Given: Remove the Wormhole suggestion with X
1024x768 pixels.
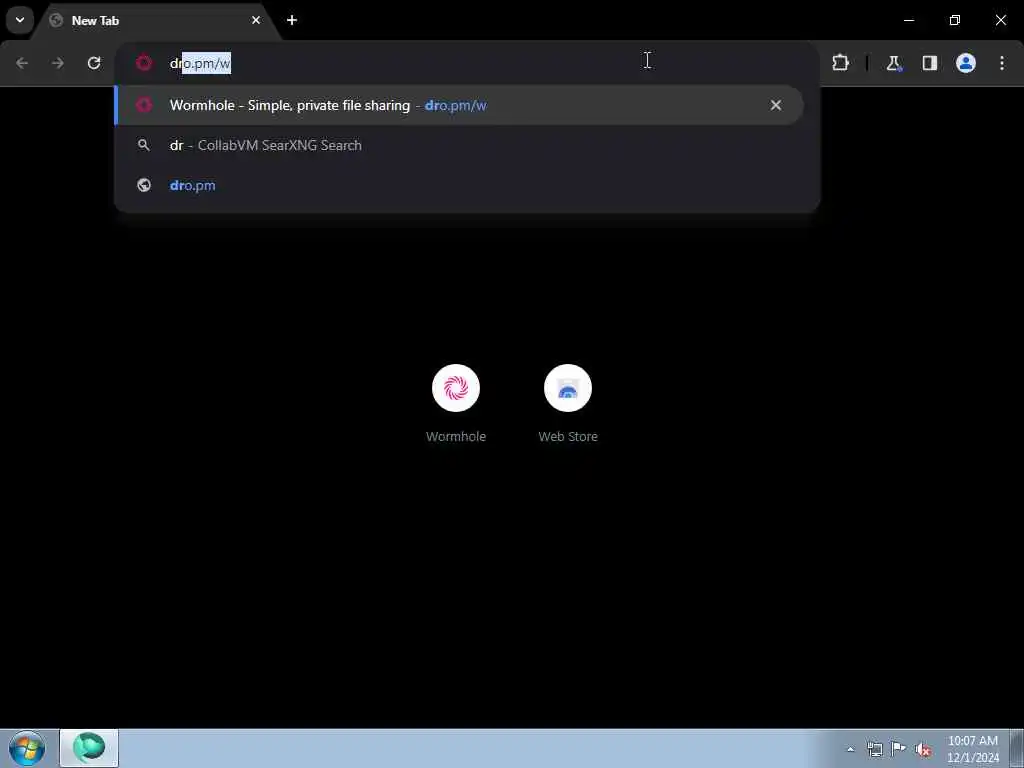Looking at the screenshot, I should (776, 105).
